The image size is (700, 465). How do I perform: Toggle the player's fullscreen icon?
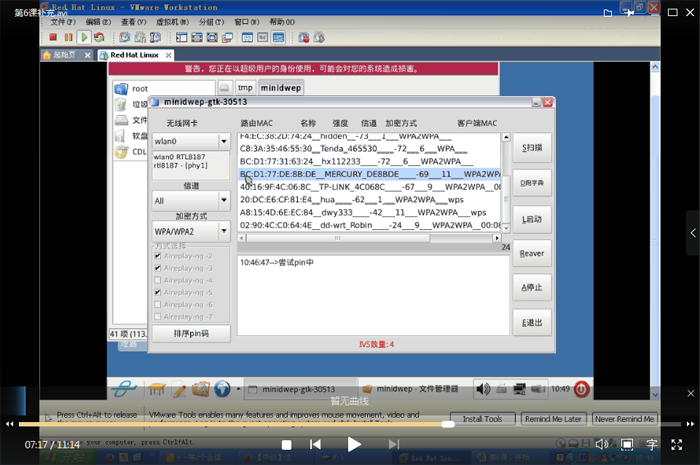[677, 444]
